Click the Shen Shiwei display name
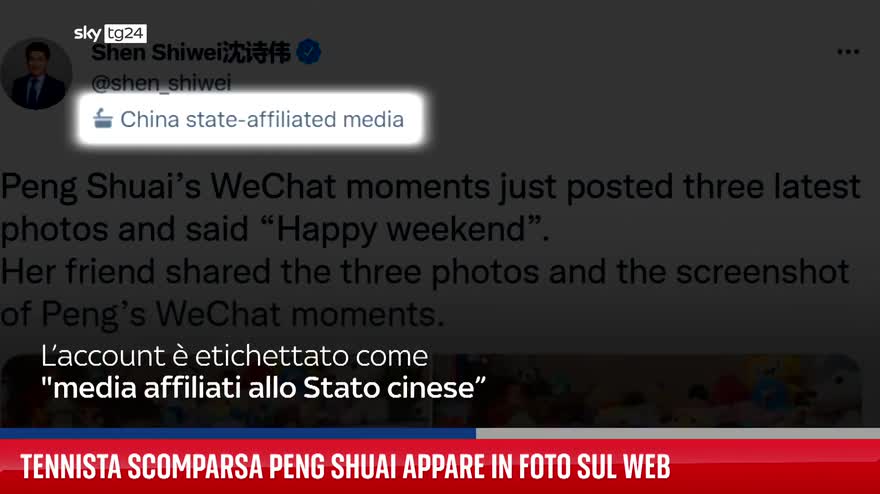This screenshot has height=494, width=880. pyautogui.click(x=191, y=53)
